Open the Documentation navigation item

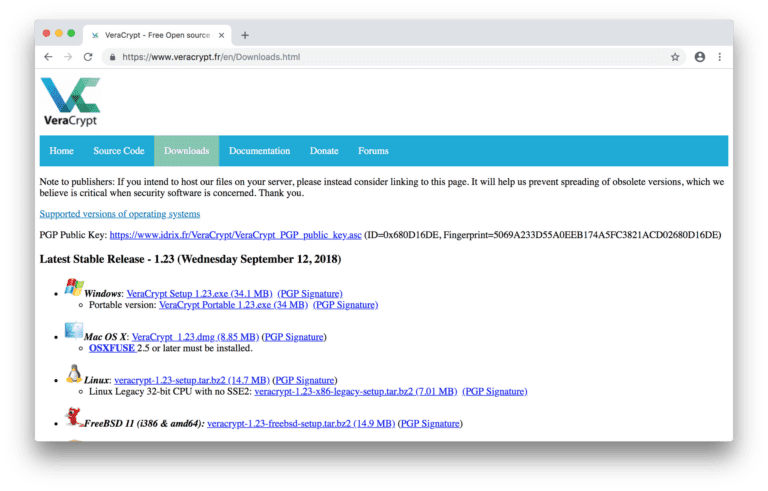click(260, 151)
